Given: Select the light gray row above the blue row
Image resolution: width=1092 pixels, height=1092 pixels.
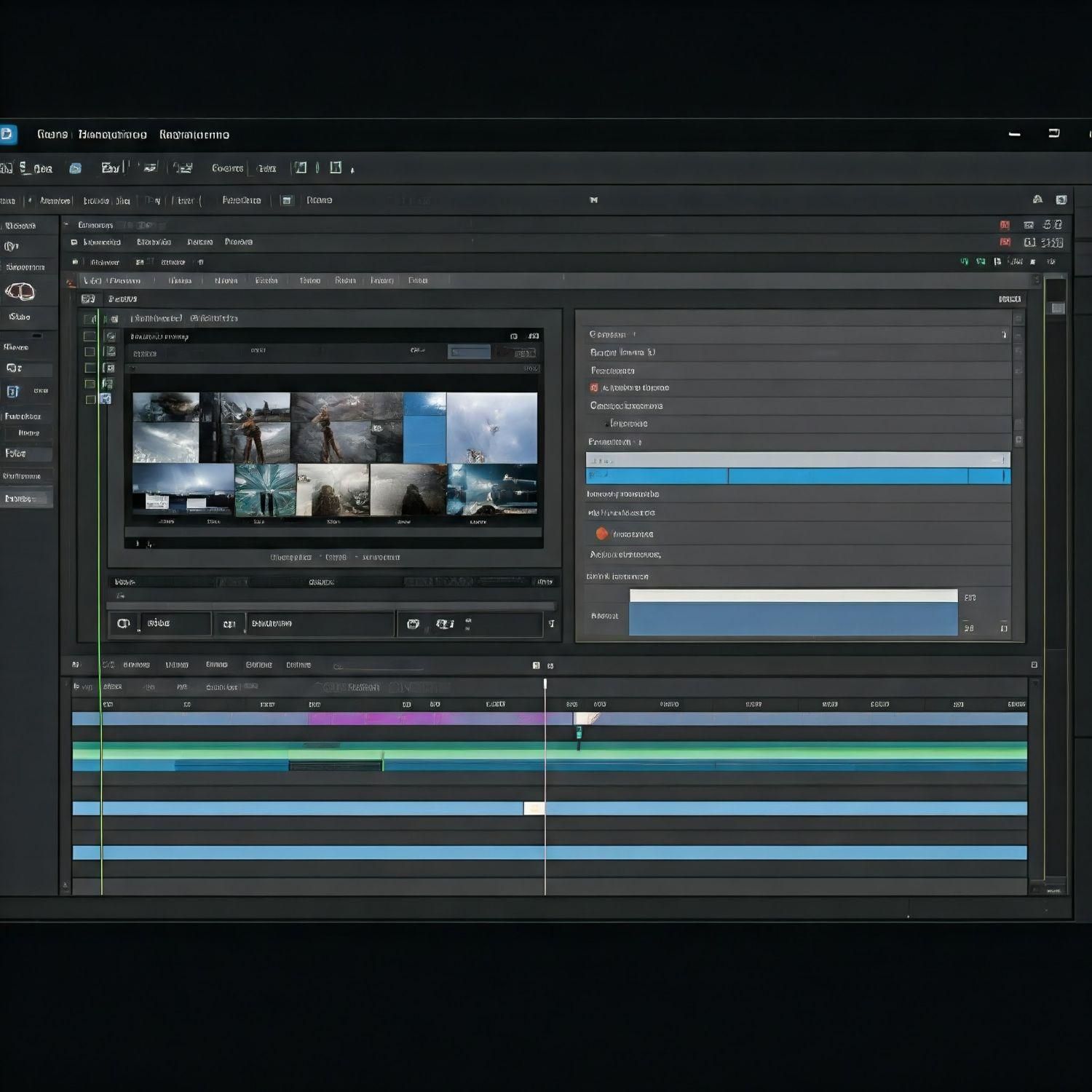Looking at the screenshot, I should pos(798,460).
